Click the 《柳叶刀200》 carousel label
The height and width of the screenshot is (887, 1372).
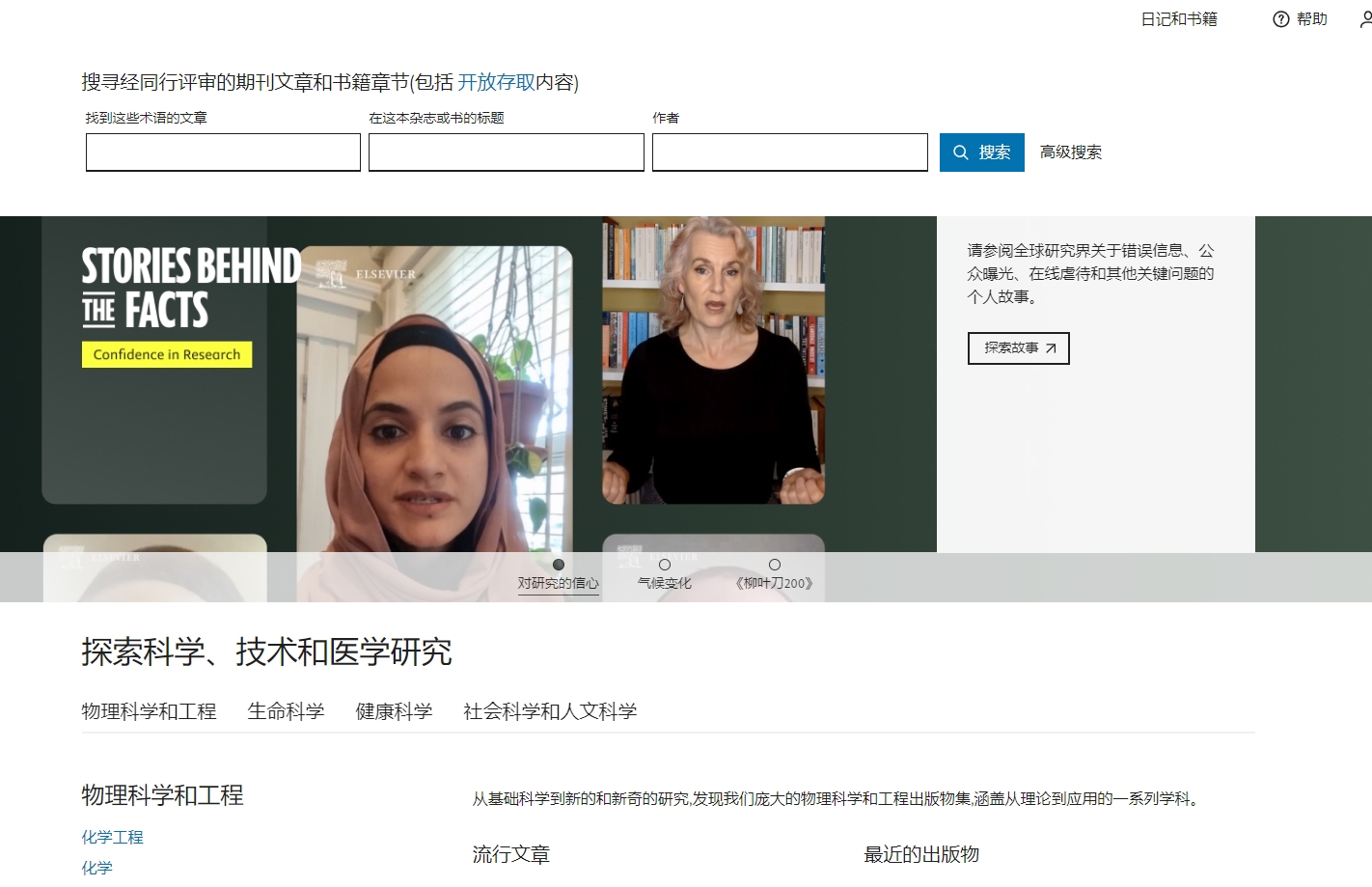pyautogui.click(x=775, y=583)
